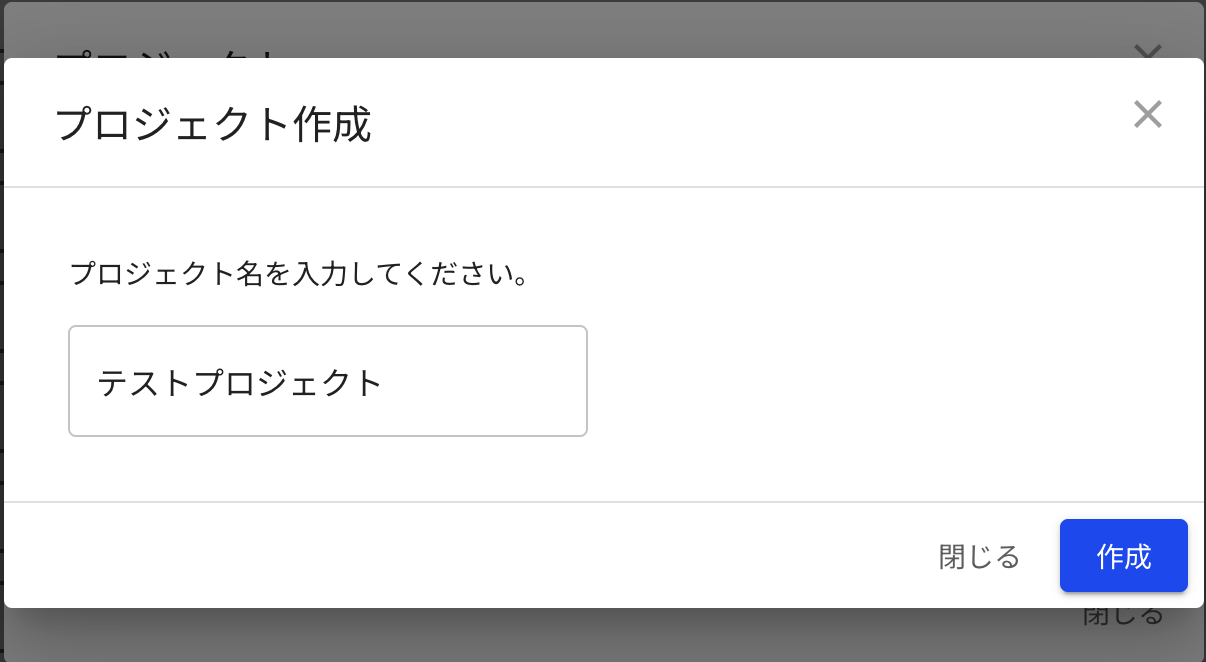The image size is (1206, 662).
Task: Click the 閉じる button in dialog footer
Action: tap(979, 556)
